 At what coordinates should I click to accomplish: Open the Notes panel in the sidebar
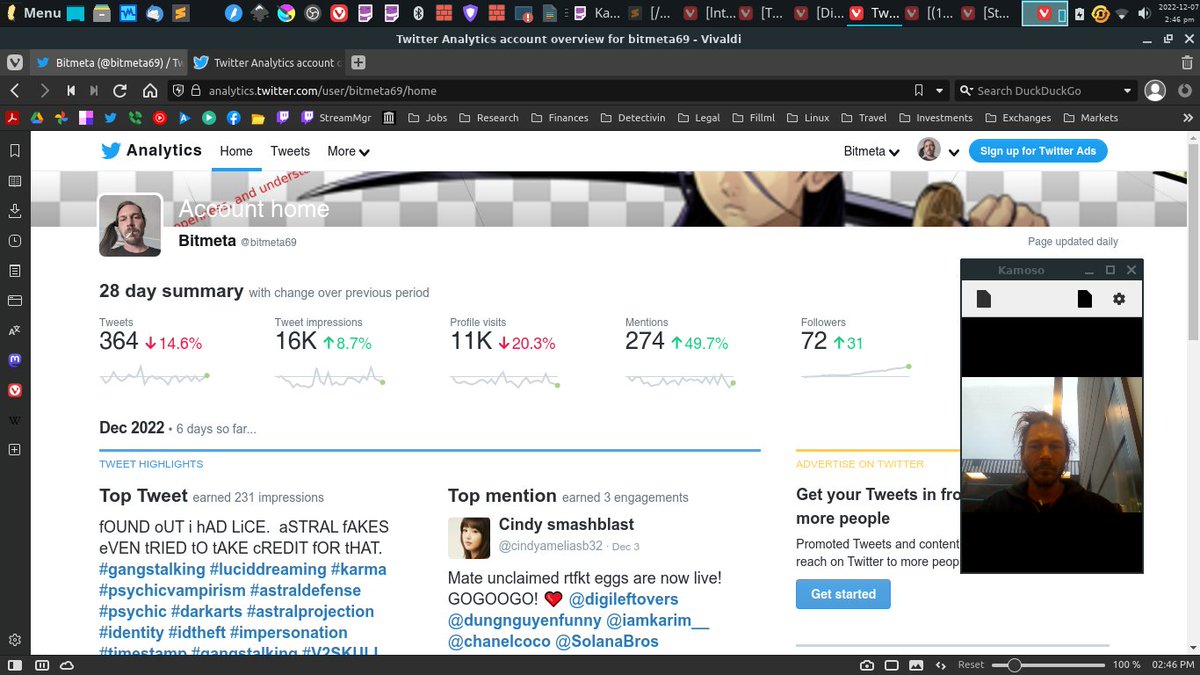tap(15, 271)
